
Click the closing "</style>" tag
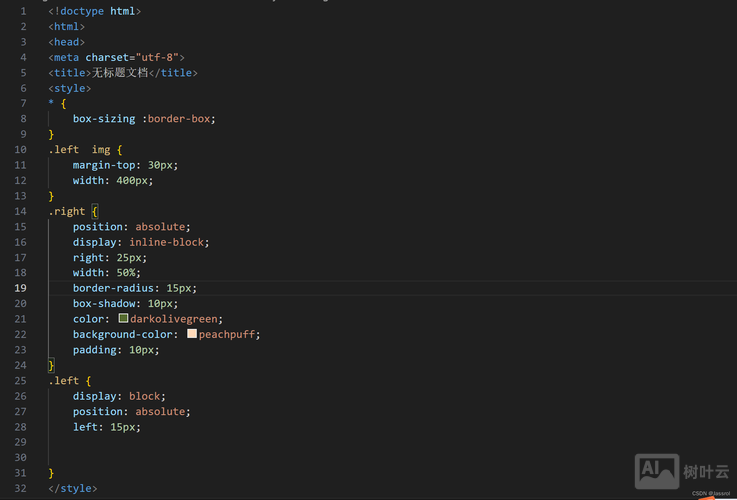[x=73, y=488]
